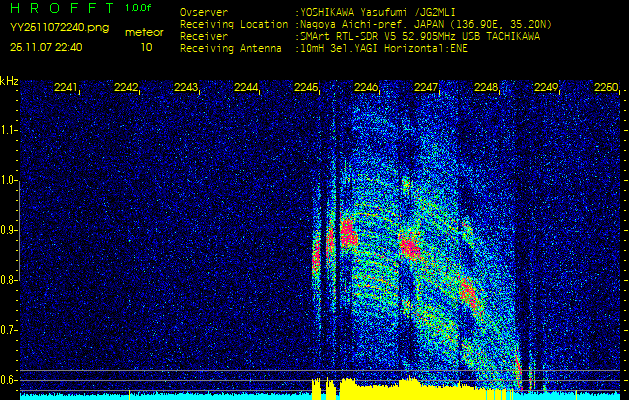The image size is (629, 400).
Task: Click the 2250 time marker
Action: click(606, 87)
